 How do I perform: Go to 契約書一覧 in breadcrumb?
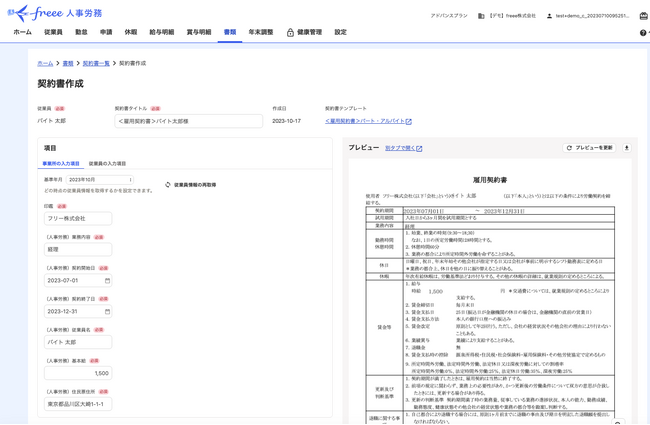coord(96,63)
